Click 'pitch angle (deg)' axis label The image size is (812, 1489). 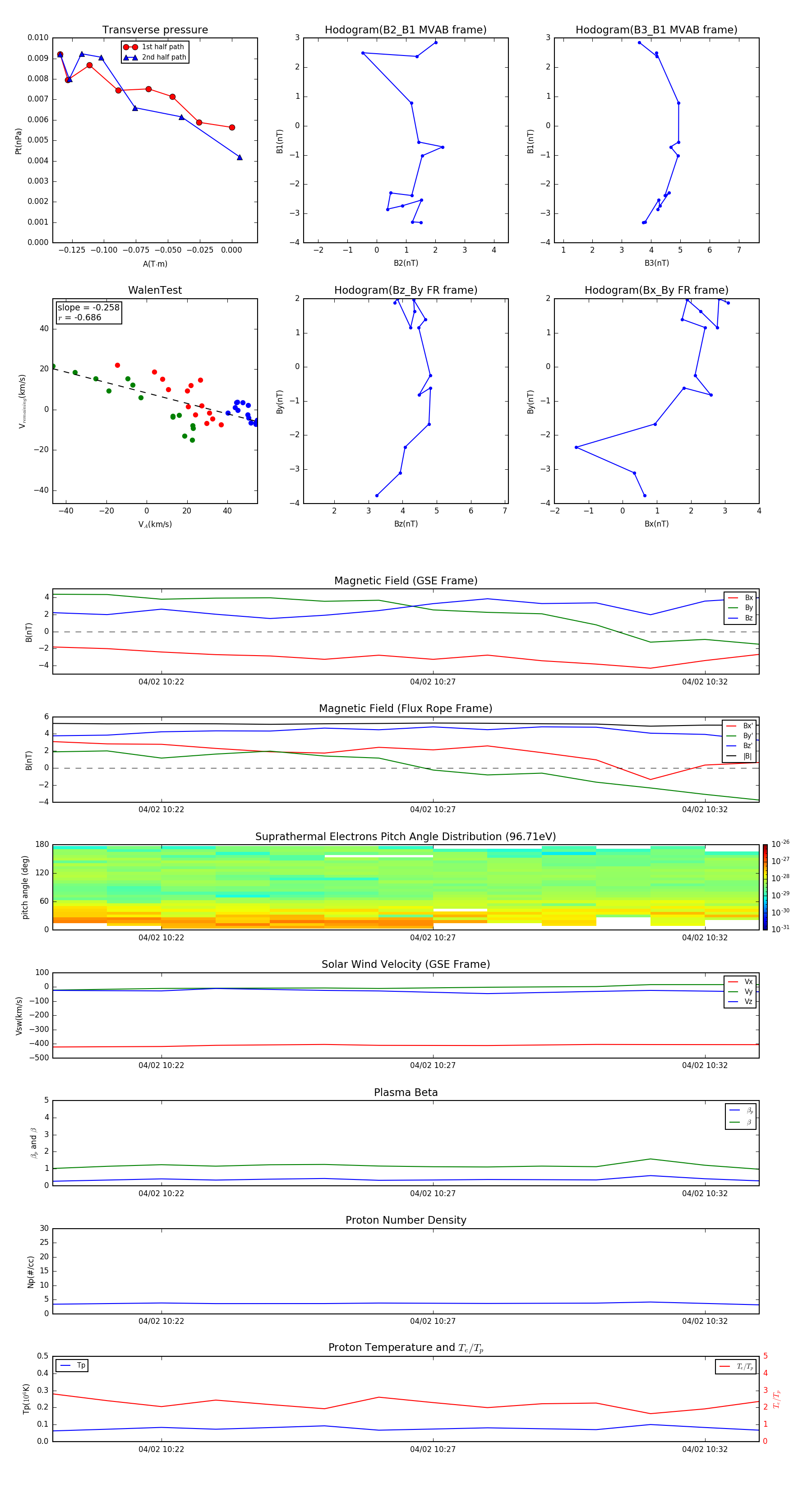click(x=25, y=887)
